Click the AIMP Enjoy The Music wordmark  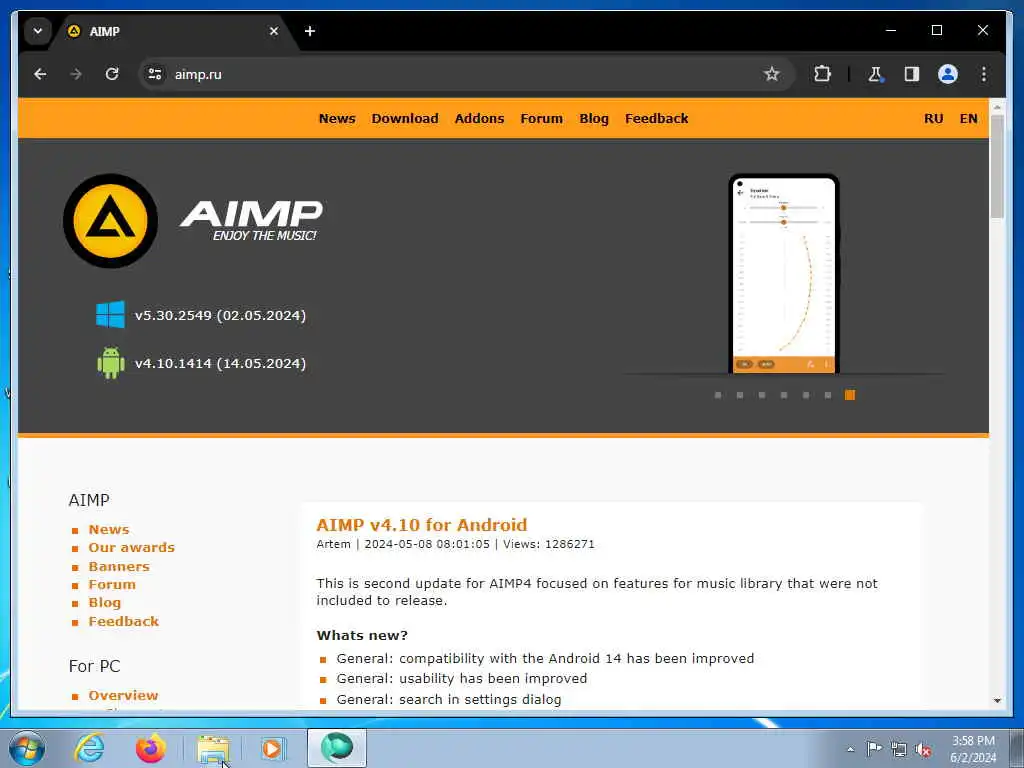coord(251,221)
